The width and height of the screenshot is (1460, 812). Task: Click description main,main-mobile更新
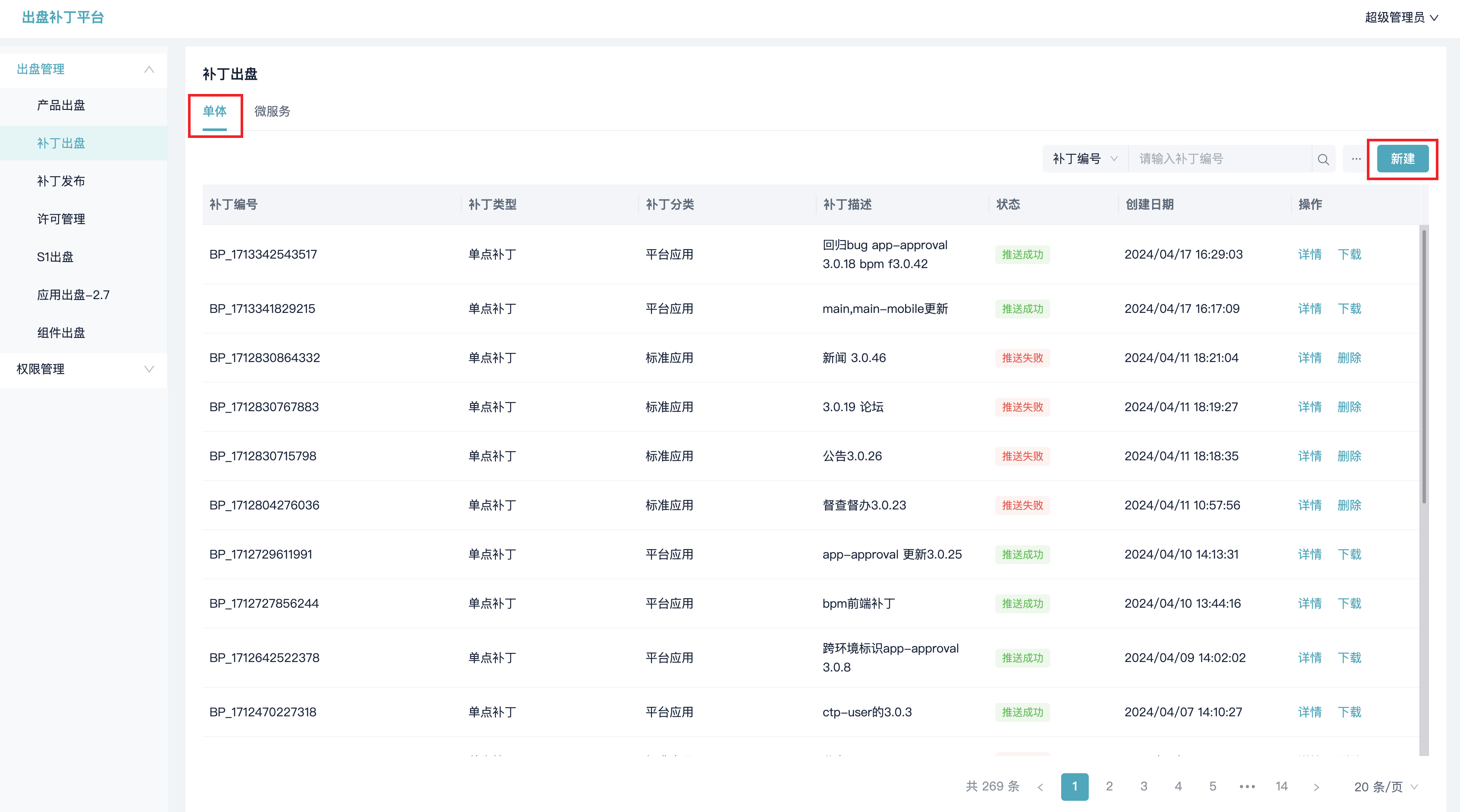coord(885,309)
